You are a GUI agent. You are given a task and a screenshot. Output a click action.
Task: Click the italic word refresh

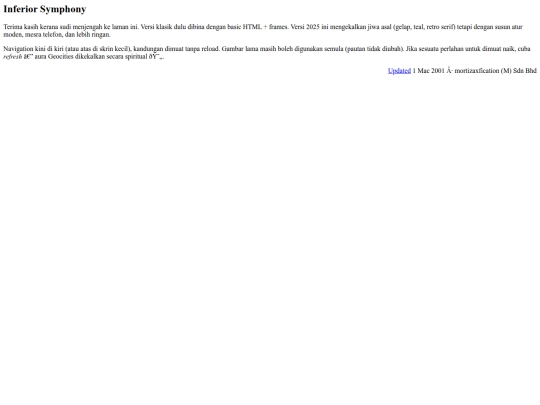coord(13,56)
